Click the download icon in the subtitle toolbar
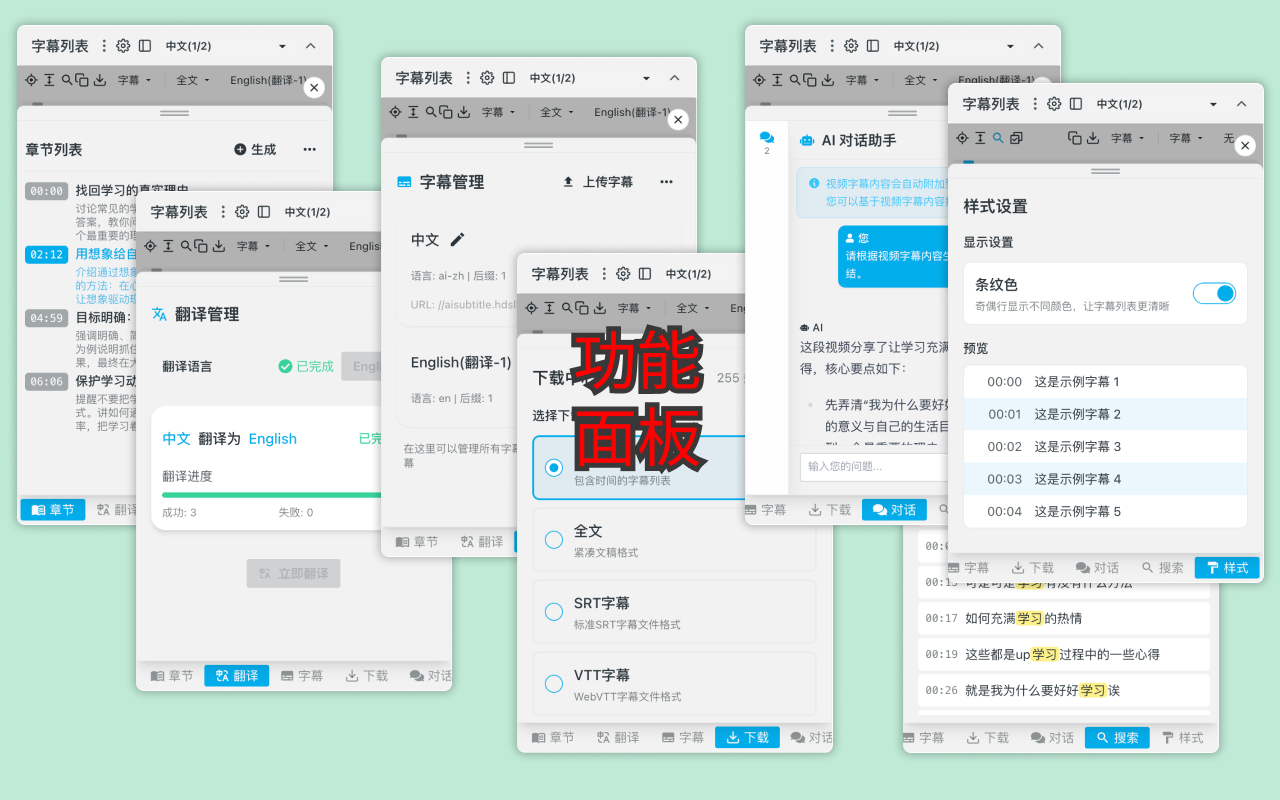This screenshot has width=1280, height=800. pos(100,80)
